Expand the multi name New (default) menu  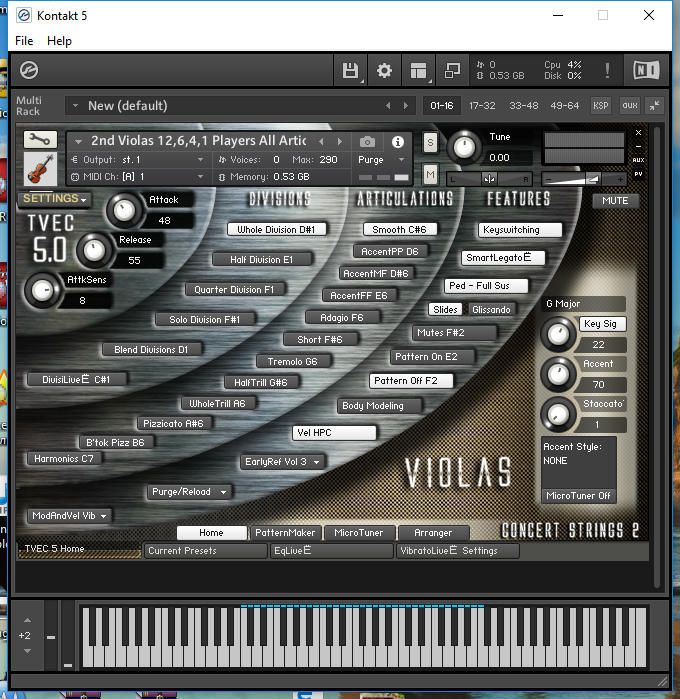(75, 106)
